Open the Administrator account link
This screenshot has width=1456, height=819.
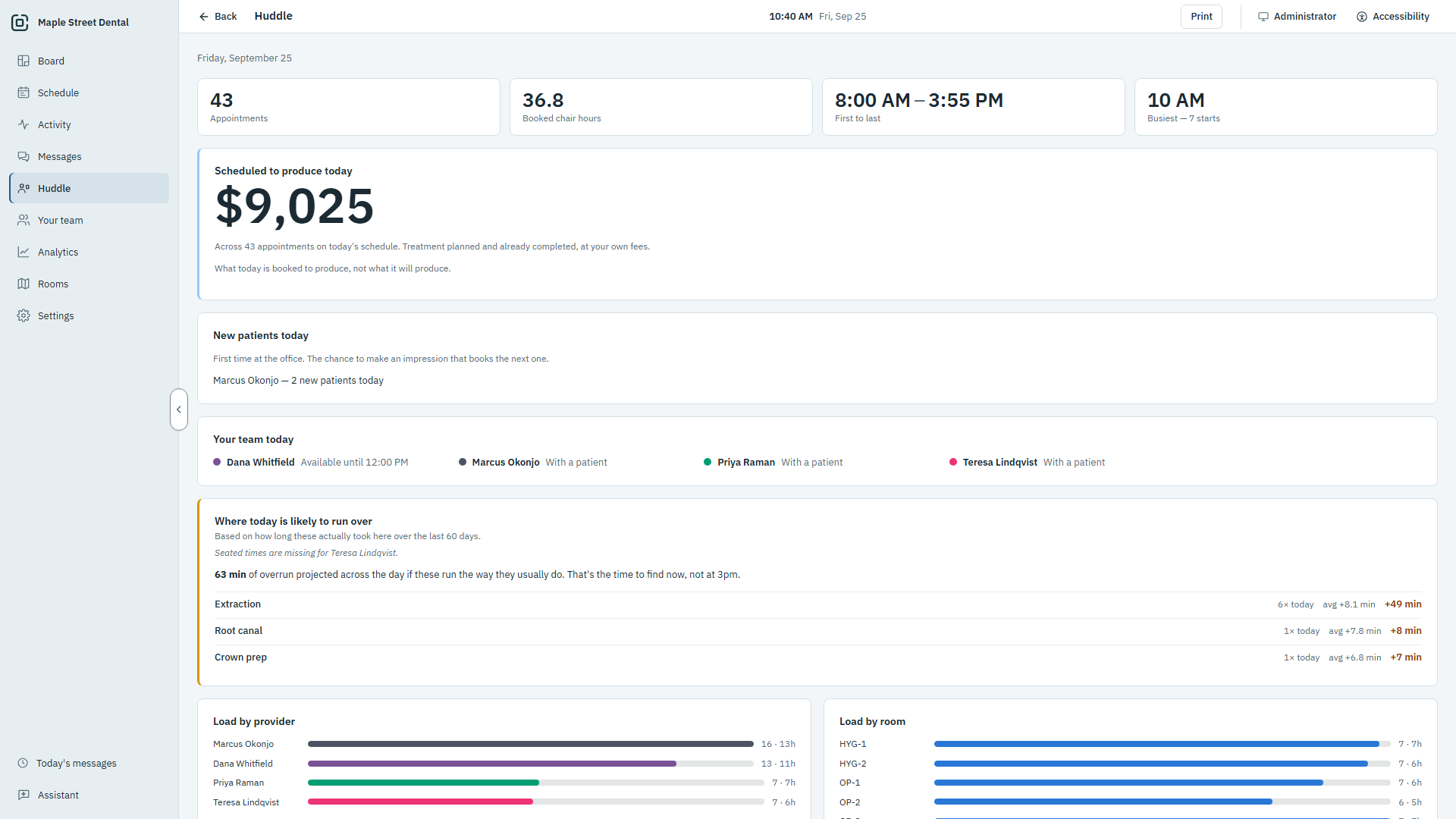pyautogui.click(x=1297, y=17)
